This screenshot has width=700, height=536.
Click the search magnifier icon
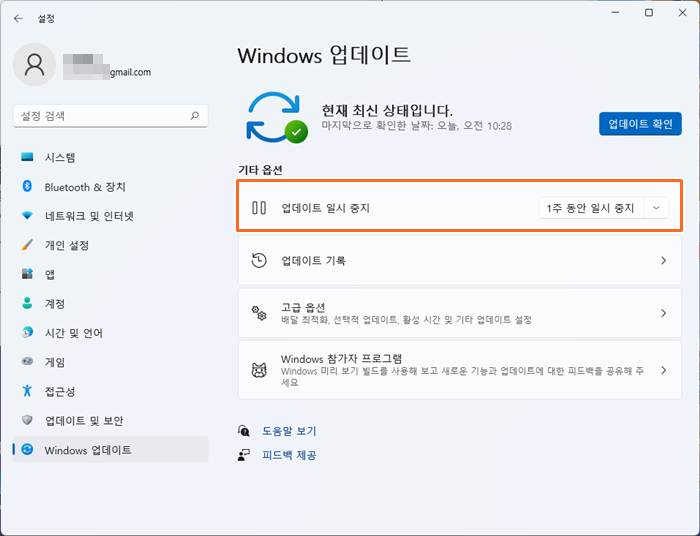click(x=195, y=116)
